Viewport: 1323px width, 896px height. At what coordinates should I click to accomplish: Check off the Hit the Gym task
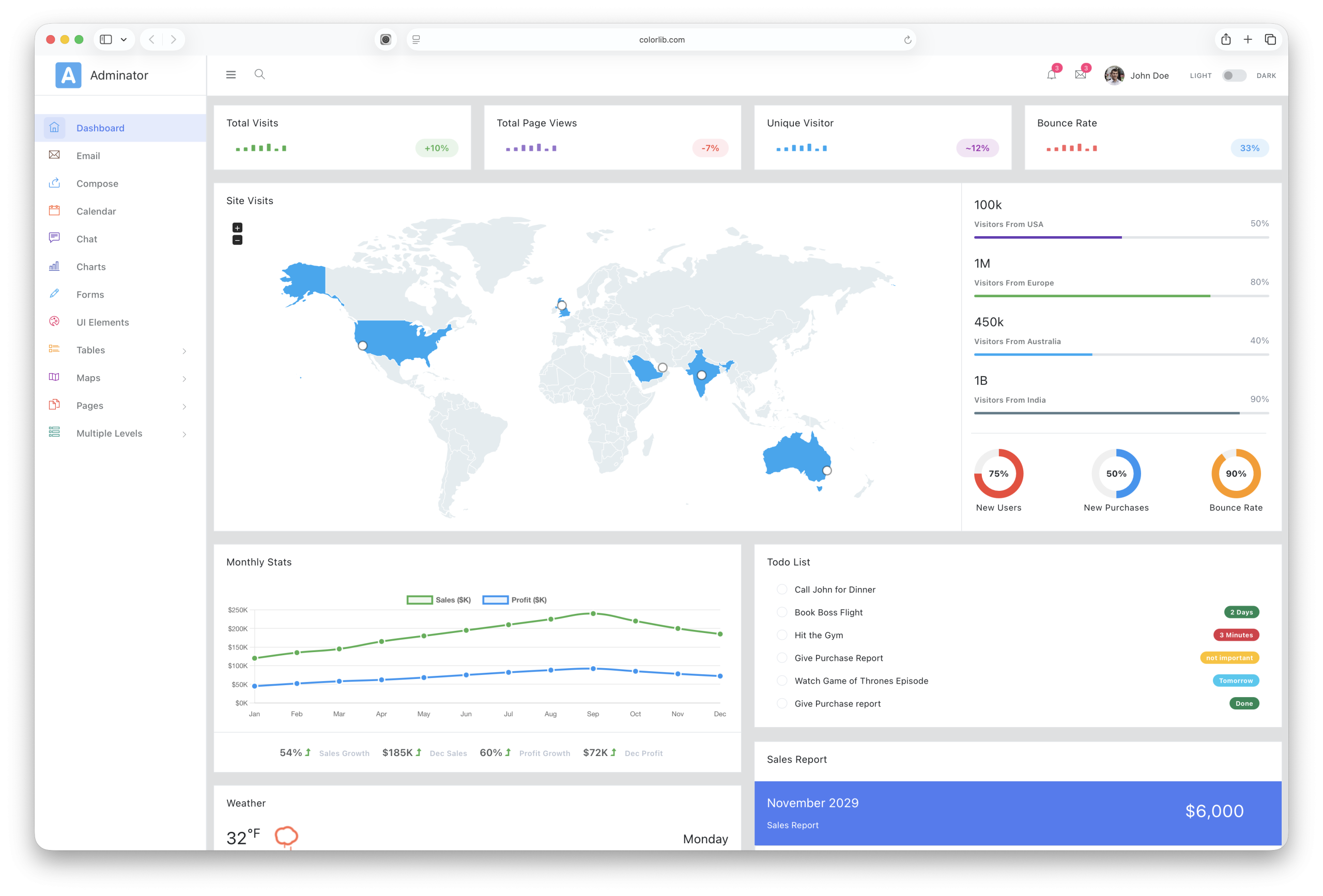pos(781,635)
